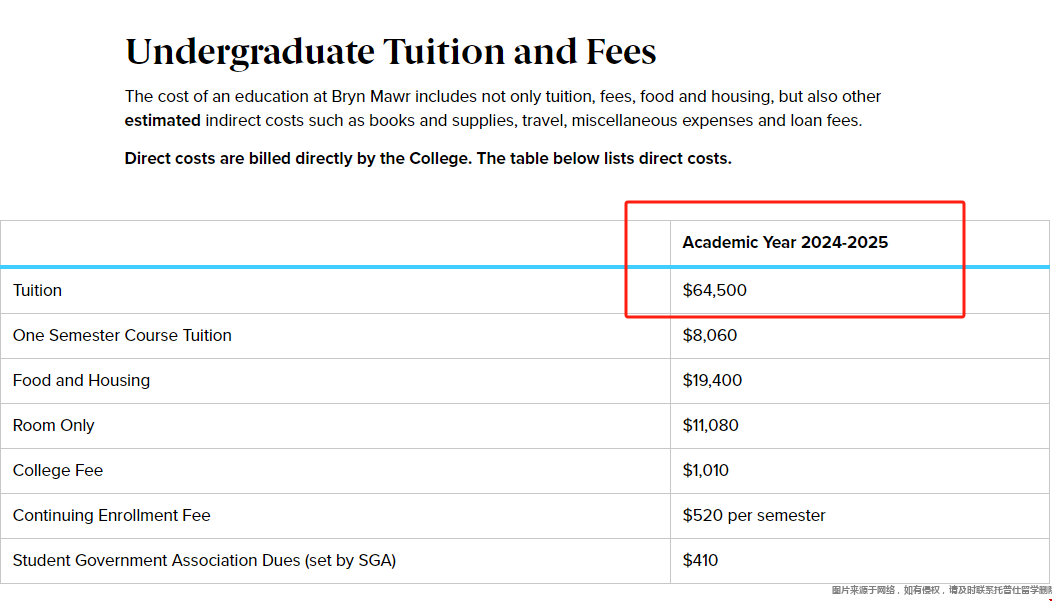
Task: Click the College Fee row label
Action: tap(58, 470)
